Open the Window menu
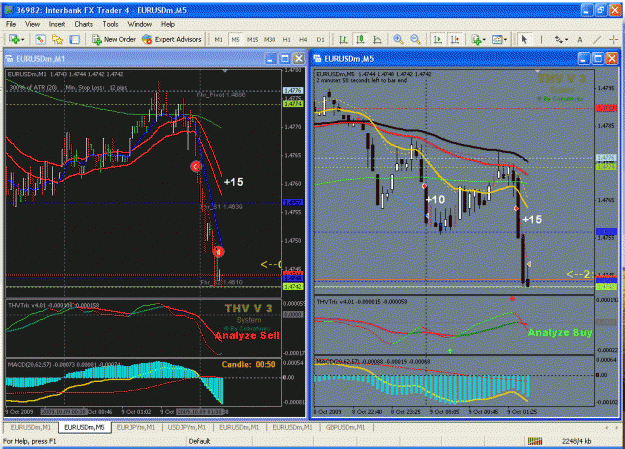This screenshot has height=449, width=625. [x=140, y=24]
